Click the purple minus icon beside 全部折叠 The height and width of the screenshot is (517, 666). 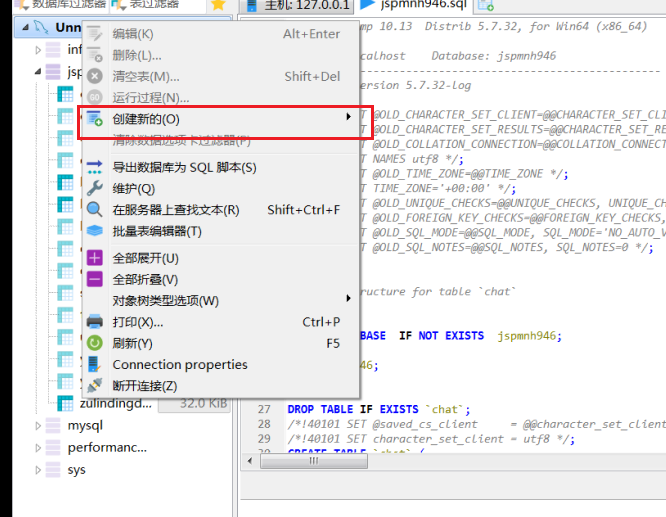[94, 279]
